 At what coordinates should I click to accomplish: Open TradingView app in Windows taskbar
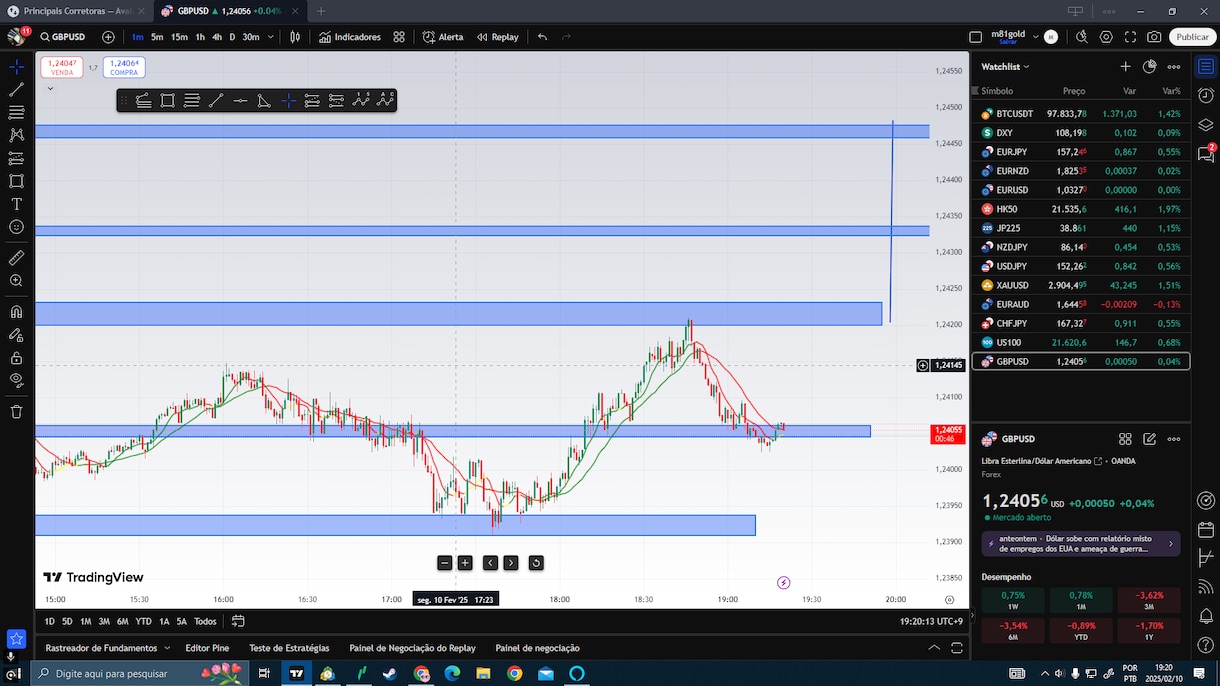click(x=296, y=674)
